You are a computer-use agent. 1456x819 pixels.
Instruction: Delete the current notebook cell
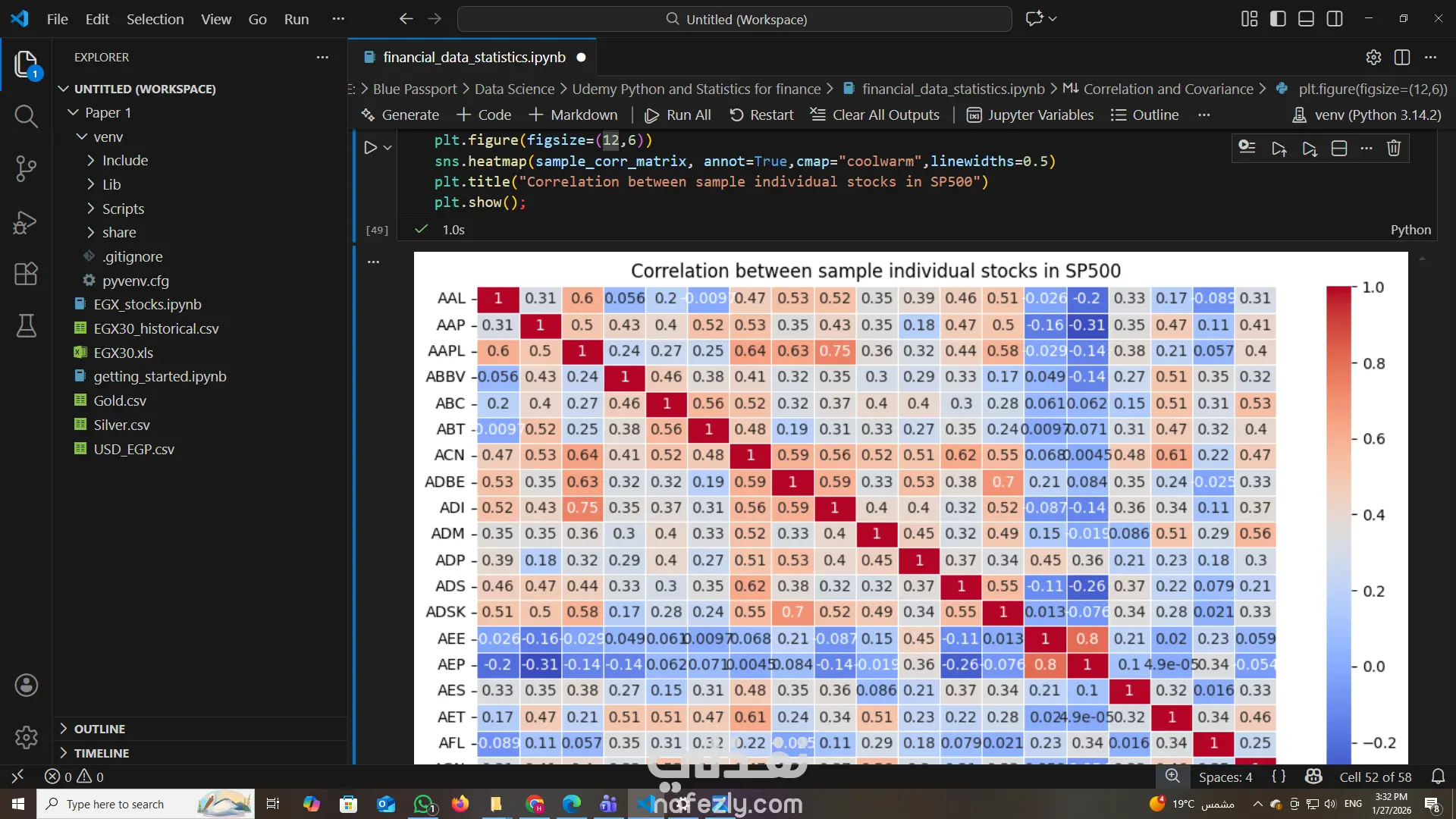tap(1394, 148)
